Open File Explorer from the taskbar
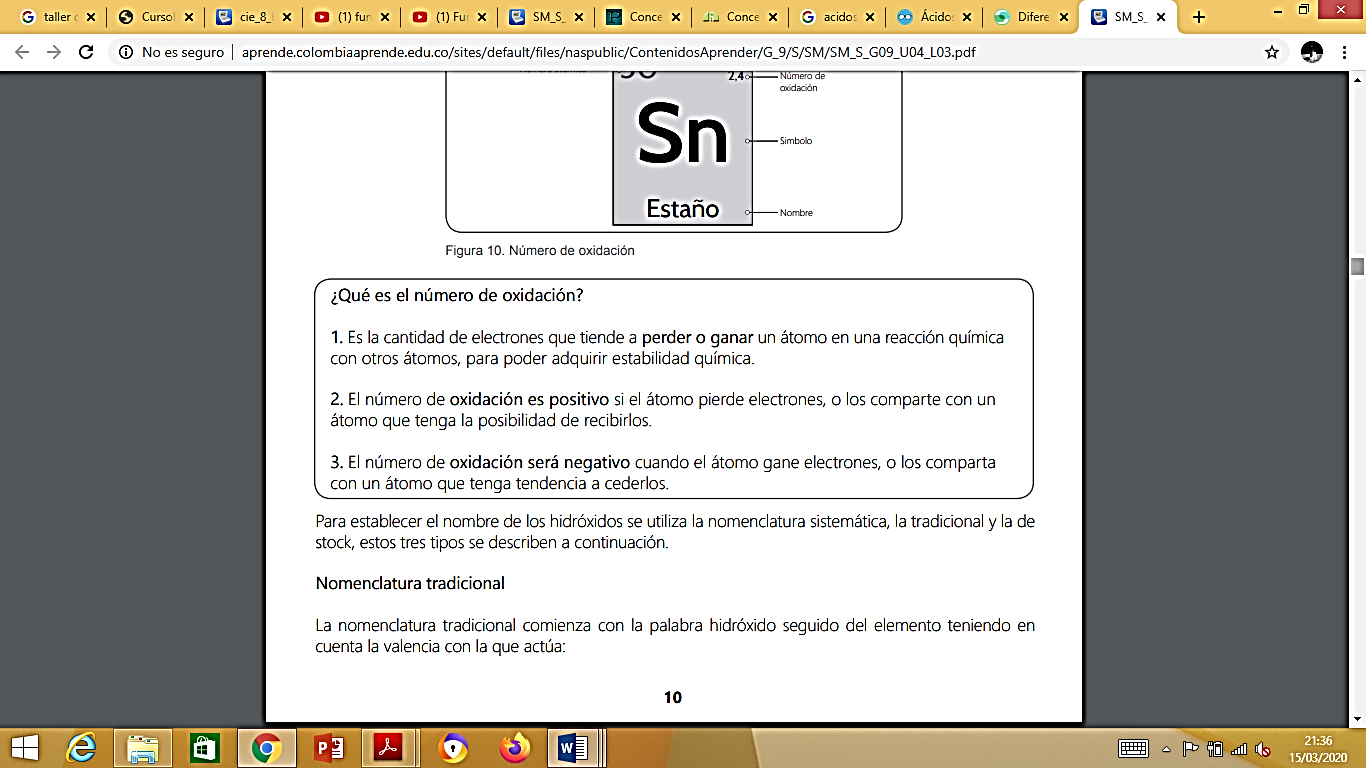The width and height of the screenshot is (1366, 768). click(144, 747)
